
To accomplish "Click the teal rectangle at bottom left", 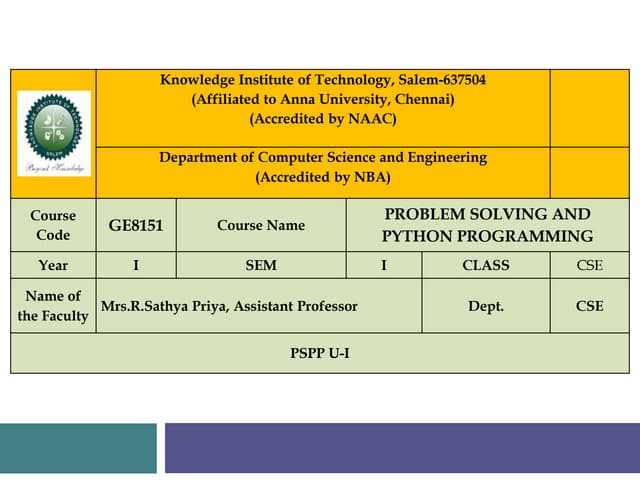I will pos(78,448).
